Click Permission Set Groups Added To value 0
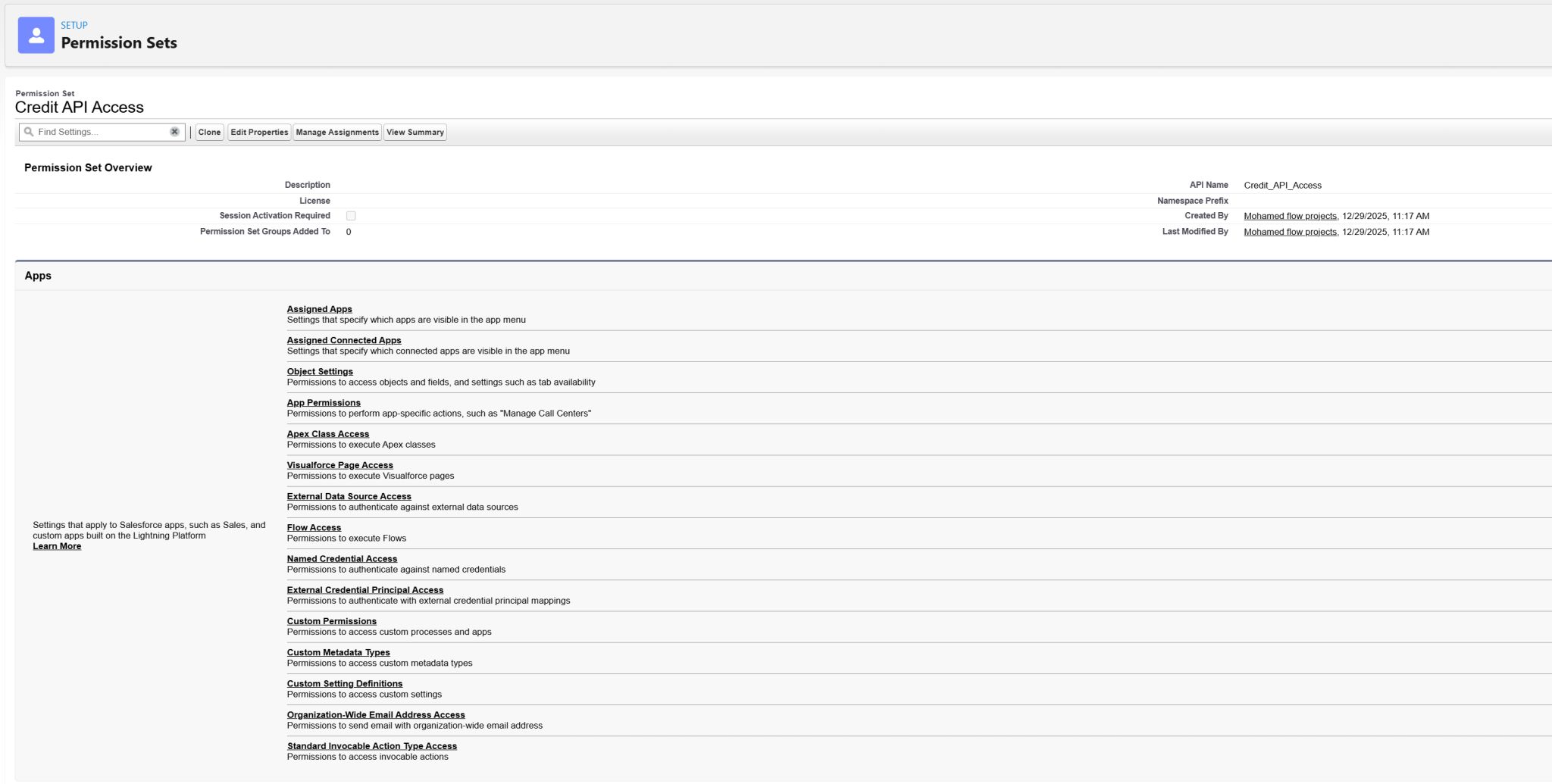Viewport: 1552px width, 784px height. pos(349,232)
